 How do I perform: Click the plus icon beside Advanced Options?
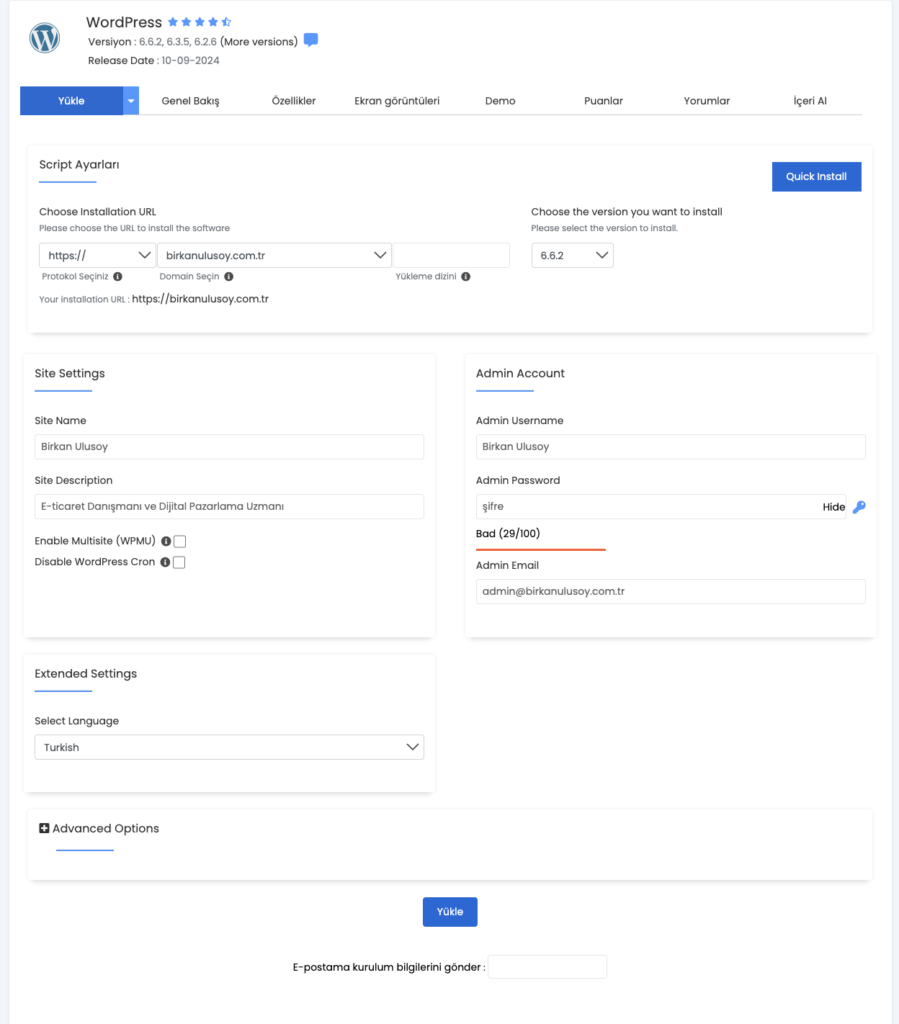pyautogui.click(x=44, y=828)
